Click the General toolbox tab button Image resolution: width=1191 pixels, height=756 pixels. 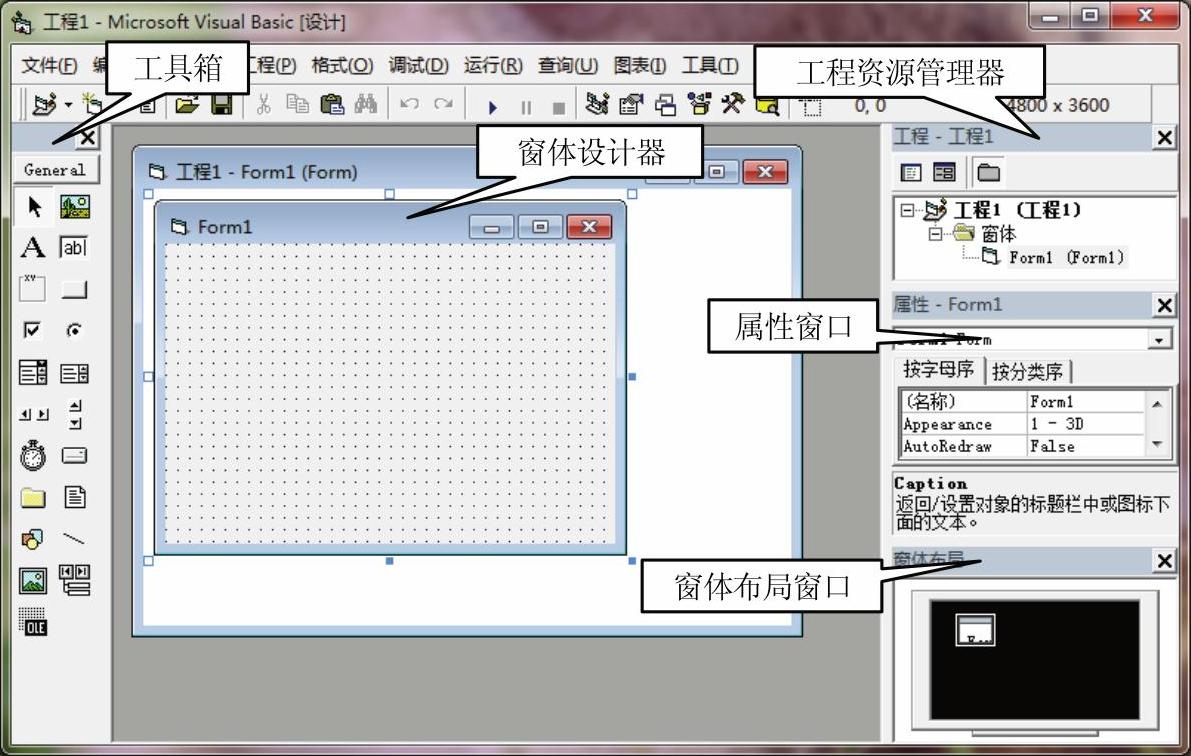55,169
